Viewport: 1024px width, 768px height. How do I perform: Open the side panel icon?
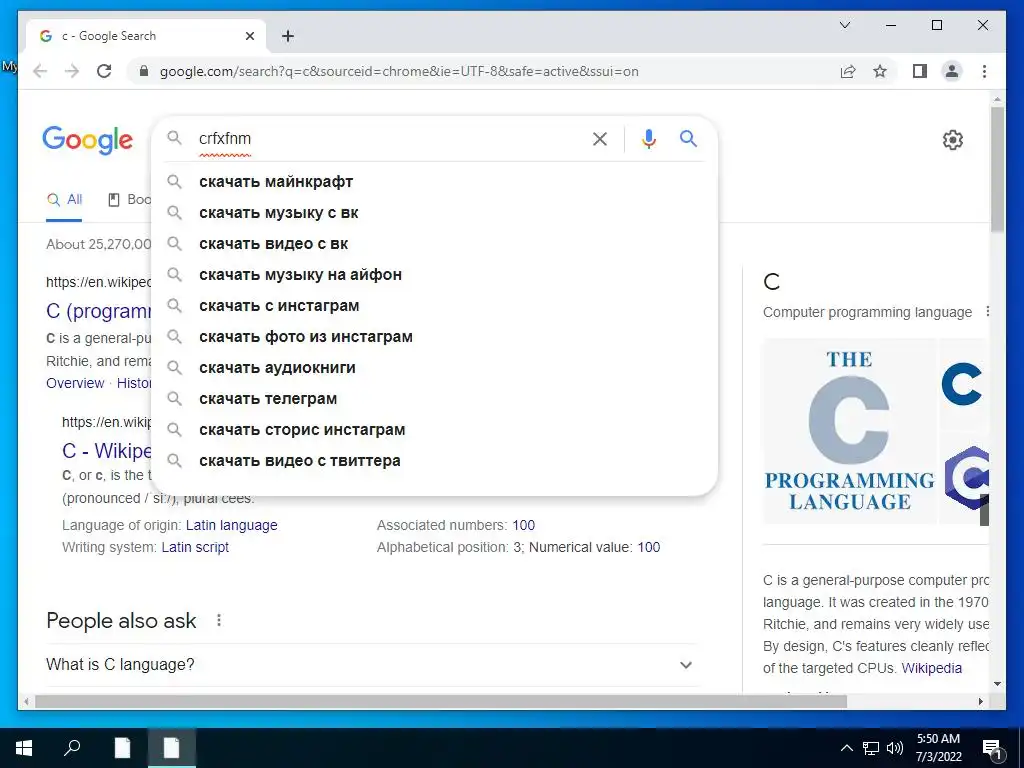click(920, 71)
